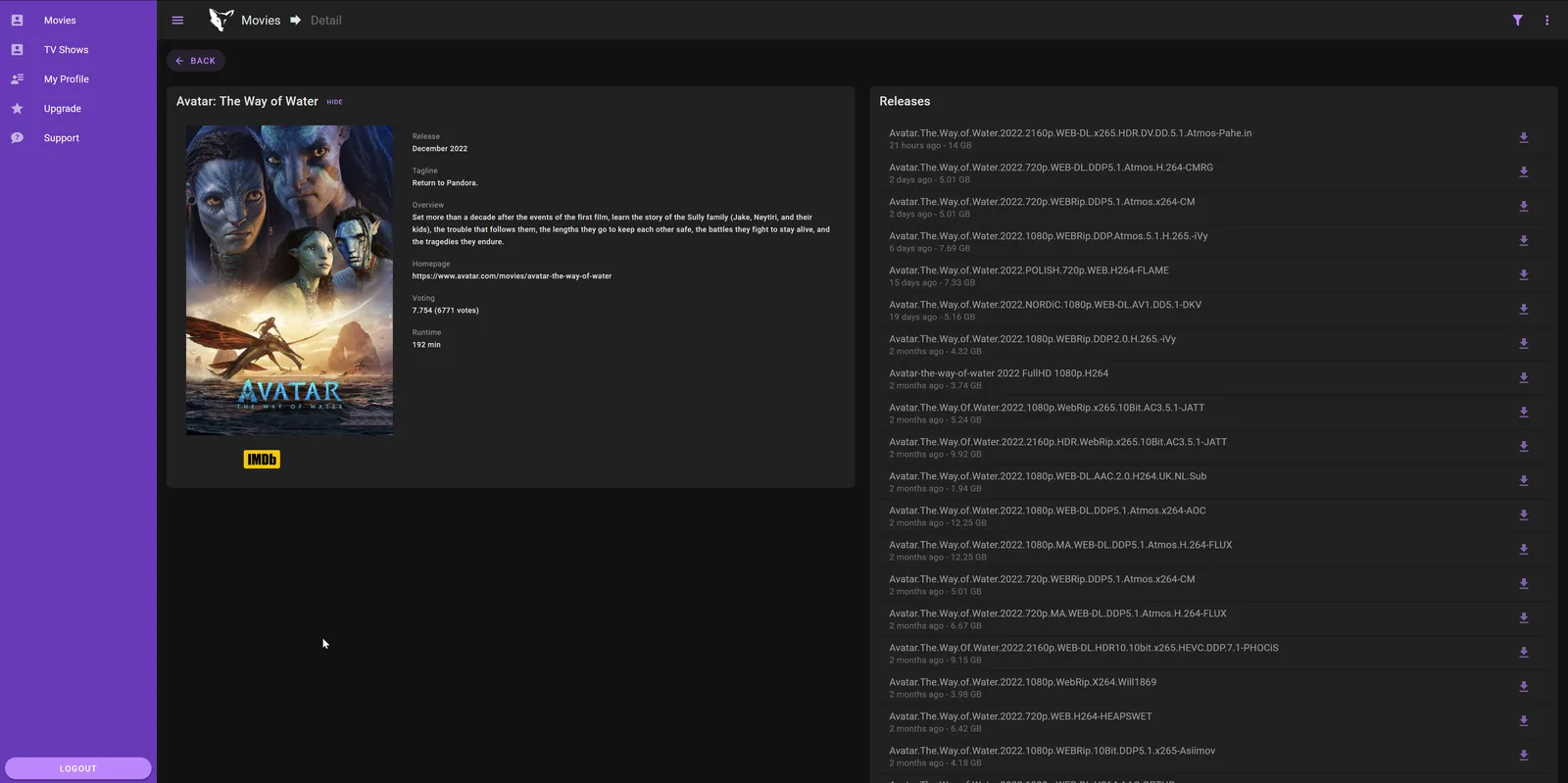
Task: Download the 720p H.264-CMRG release
Action: click(1524, 172)
